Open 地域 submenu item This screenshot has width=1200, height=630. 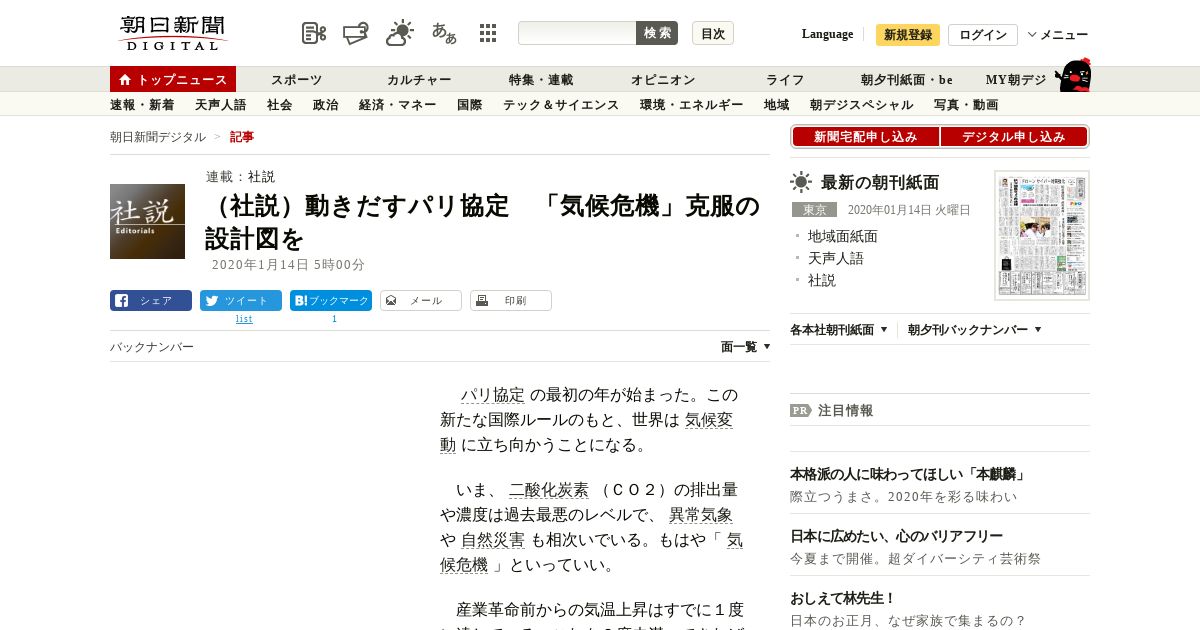tap(776, 105)
